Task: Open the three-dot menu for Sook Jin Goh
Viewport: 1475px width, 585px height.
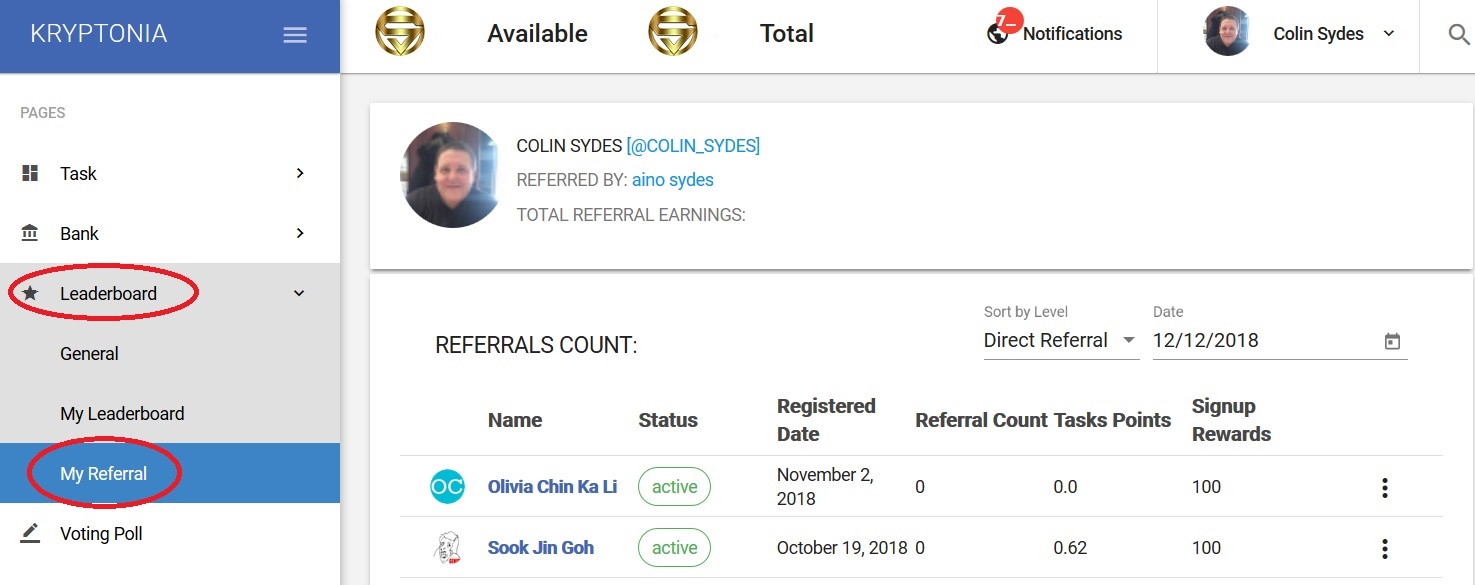Action: (1385, 549)
